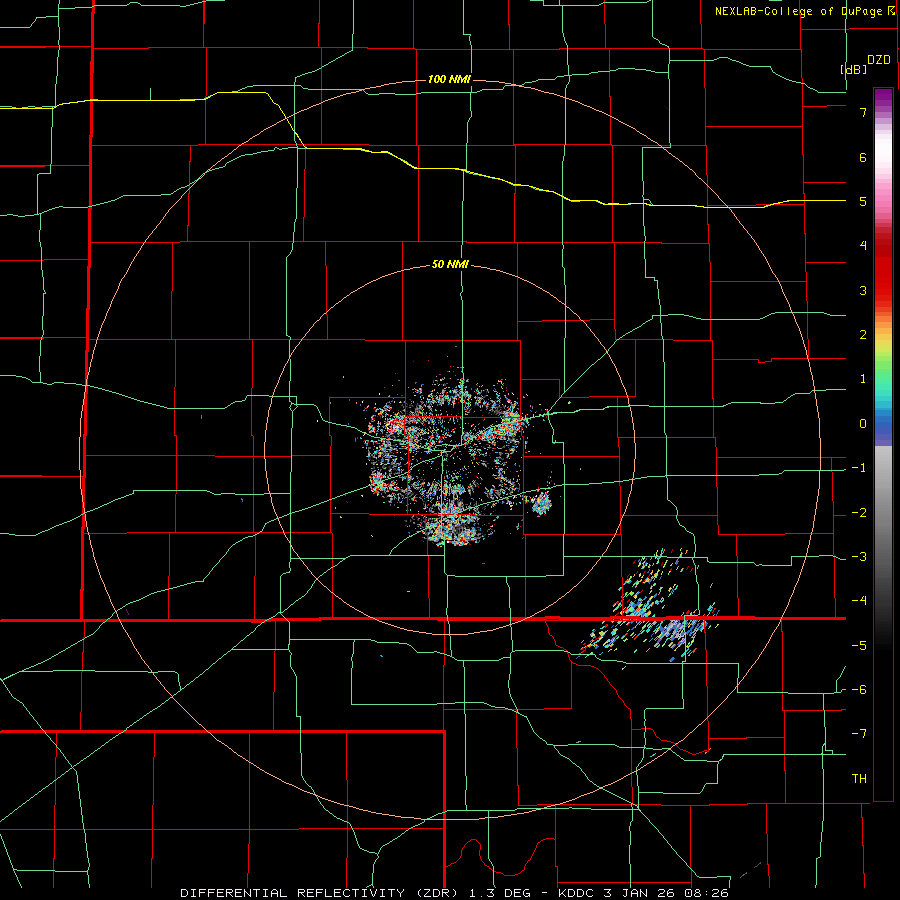
Task: Click the 50 NMI range ring label
Action: [450, 265]
